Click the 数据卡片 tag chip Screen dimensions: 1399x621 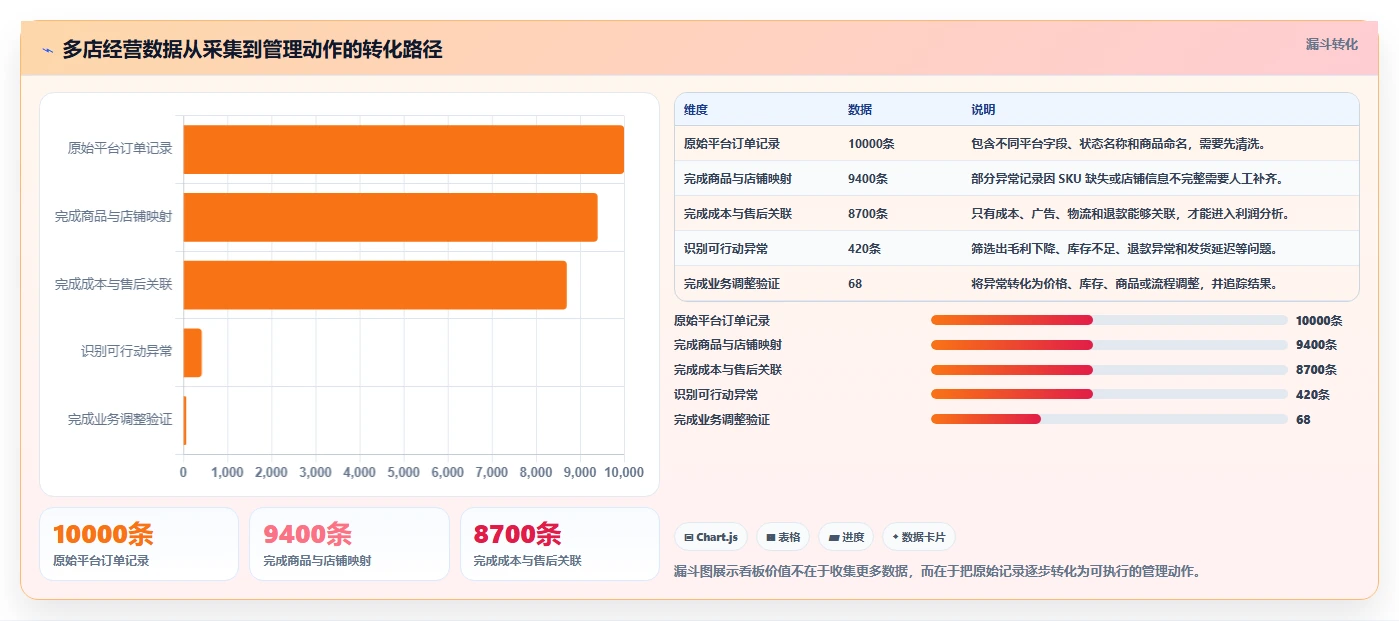919,537
